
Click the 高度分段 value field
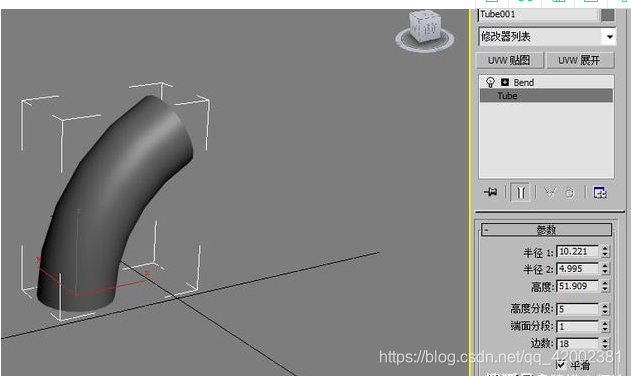coord(577,309)
